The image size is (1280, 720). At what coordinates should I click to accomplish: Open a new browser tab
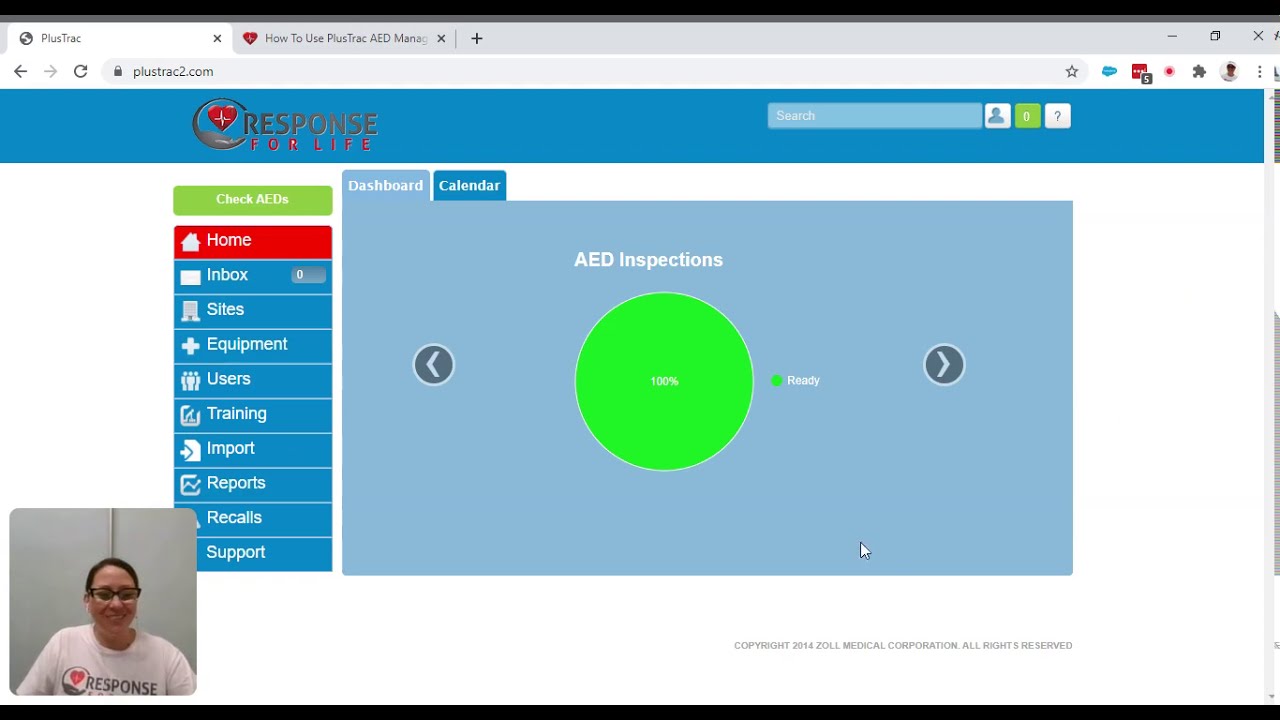[477, 38]
